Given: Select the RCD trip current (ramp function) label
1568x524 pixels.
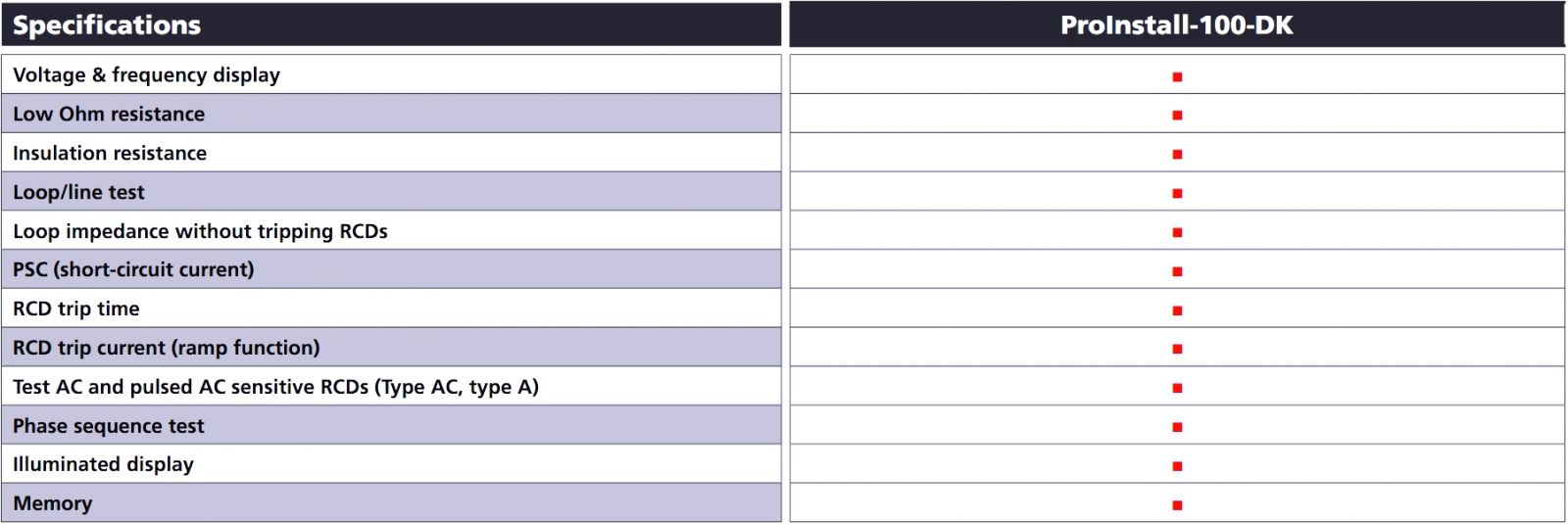Looking at the screenshot, I should pyautogui.click(x=166, y=348).
